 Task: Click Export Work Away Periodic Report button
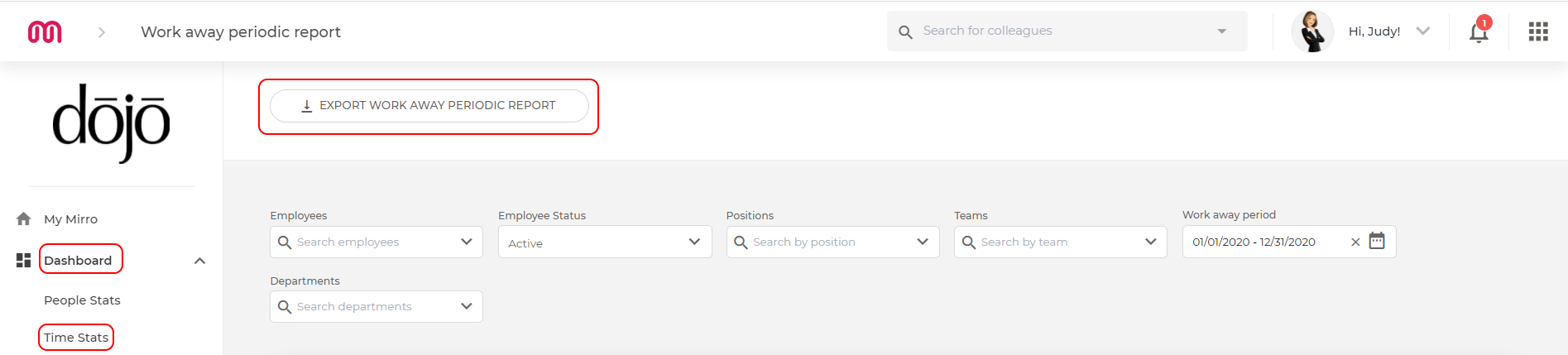click(429, 106)
